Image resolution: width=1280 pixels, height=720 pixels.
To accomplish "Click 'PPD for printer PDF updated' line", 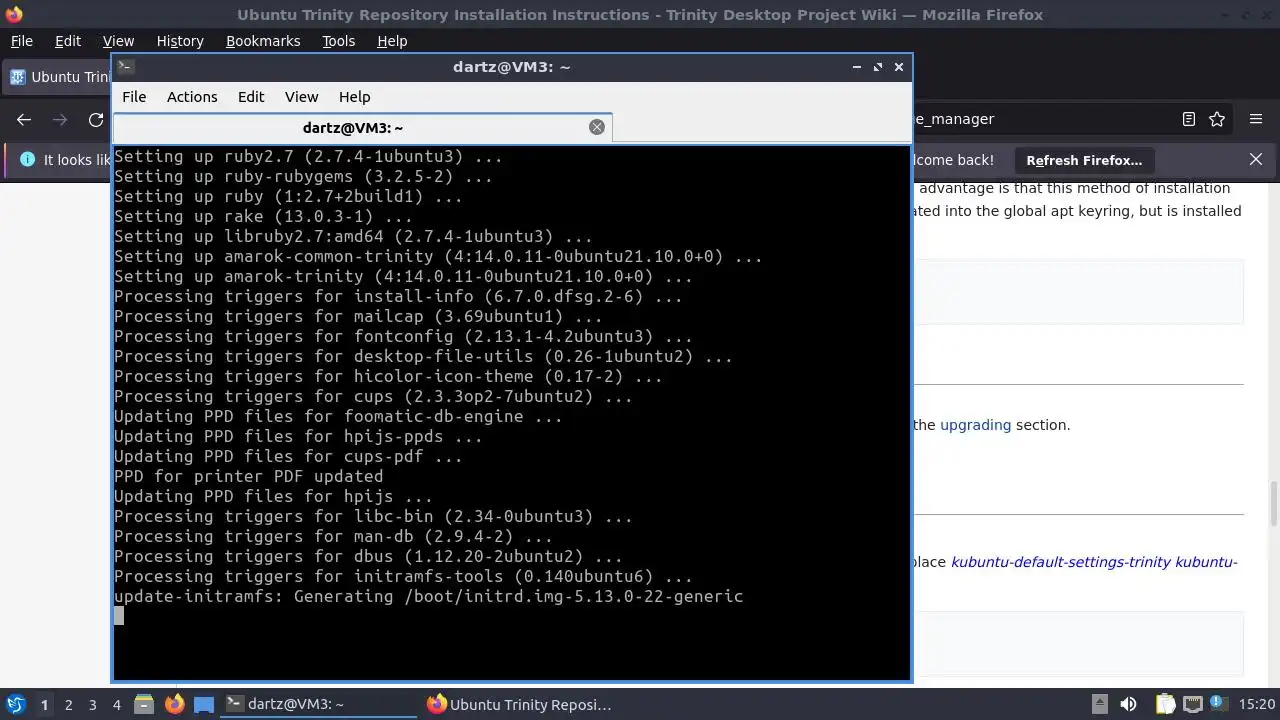I will click(x=248, y=477).
